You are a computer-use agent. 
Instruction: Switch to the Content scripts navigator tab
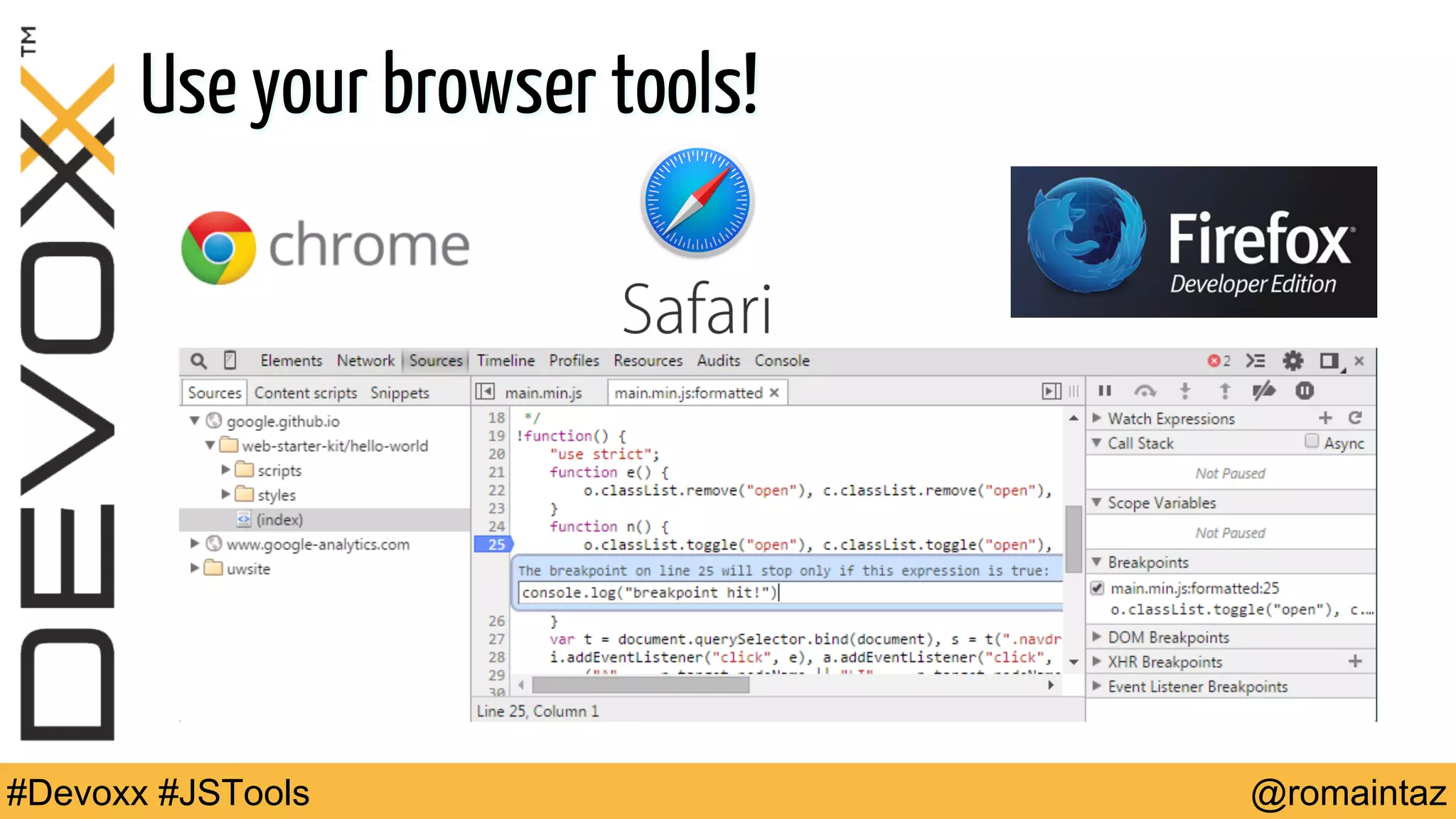306,392
